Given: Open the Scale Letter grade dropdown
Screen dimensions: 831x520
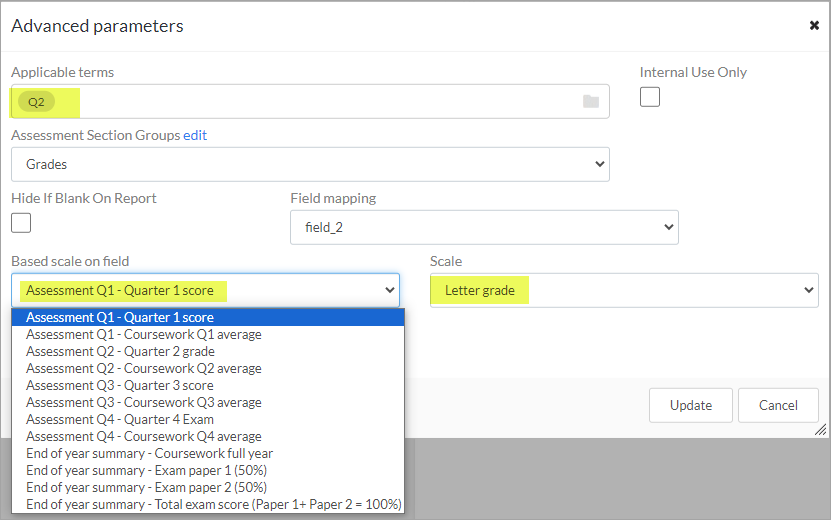Looking at the screenshot, I should point(624,290).
